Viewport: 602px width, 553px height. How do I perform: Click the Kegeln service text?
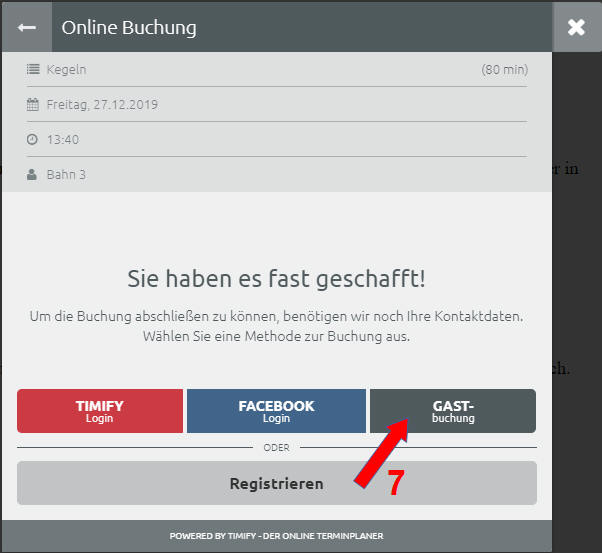[66, 70]
